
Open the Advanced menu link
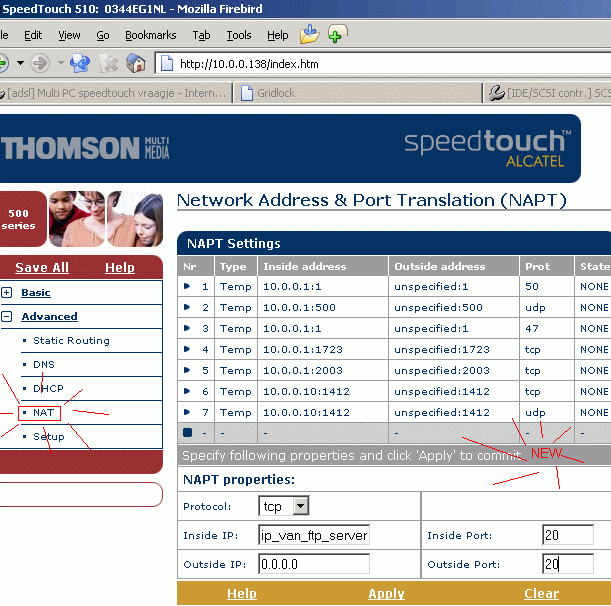tap(49, 316)
